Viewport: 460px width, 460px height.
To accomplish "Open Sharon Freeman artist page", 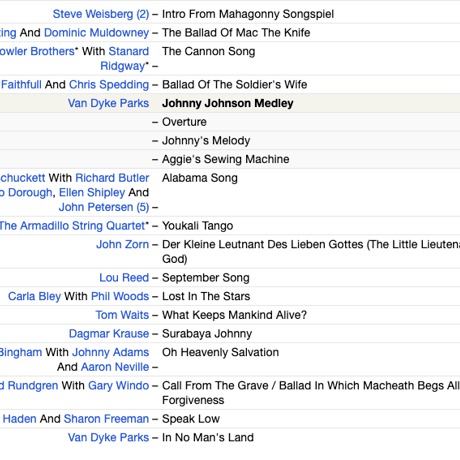I will pyautogui.click(x=106, y=419).
